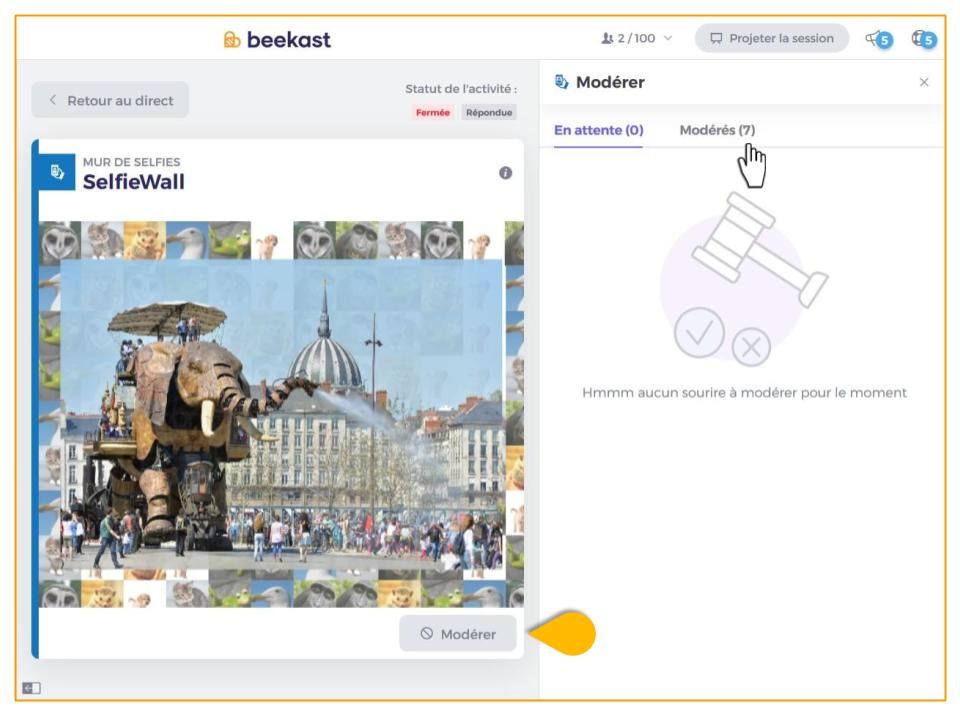Viewport: 960px width, 720px height.
Task: Open the megaphone announcements icon
Action: (x=879, y=39)
